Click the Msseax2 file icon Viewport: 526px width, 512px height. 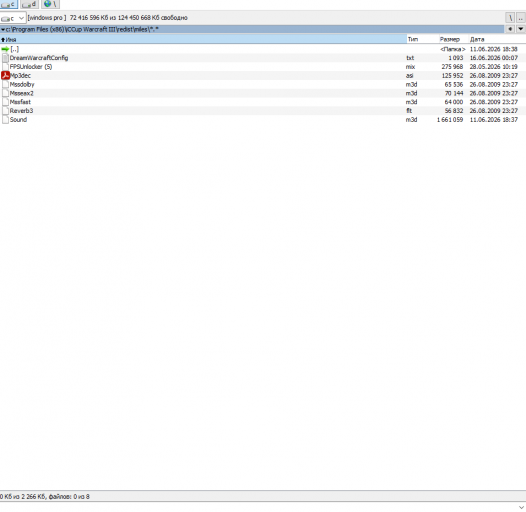point(5,93)
